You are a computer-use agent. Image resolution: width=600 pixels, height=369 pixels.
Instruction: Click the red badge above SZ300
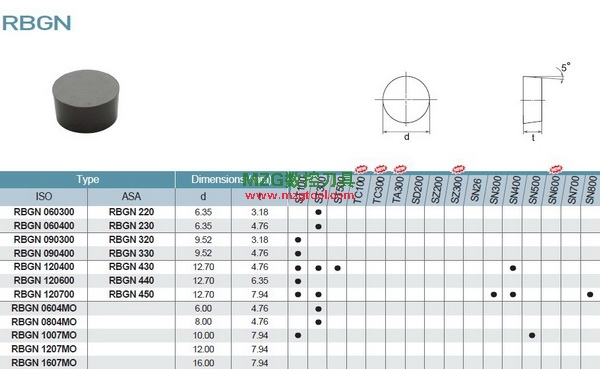pyautogui.click(x=458, y=169)
